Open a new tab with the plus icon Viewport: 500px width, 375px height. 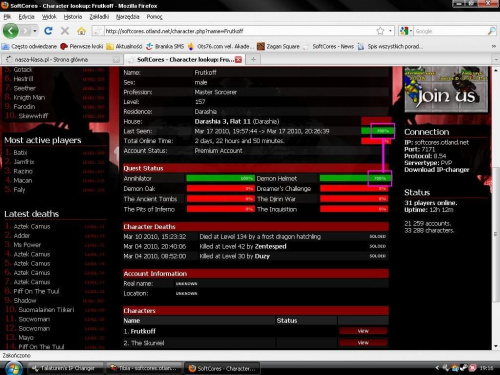[x=253, y=59]
